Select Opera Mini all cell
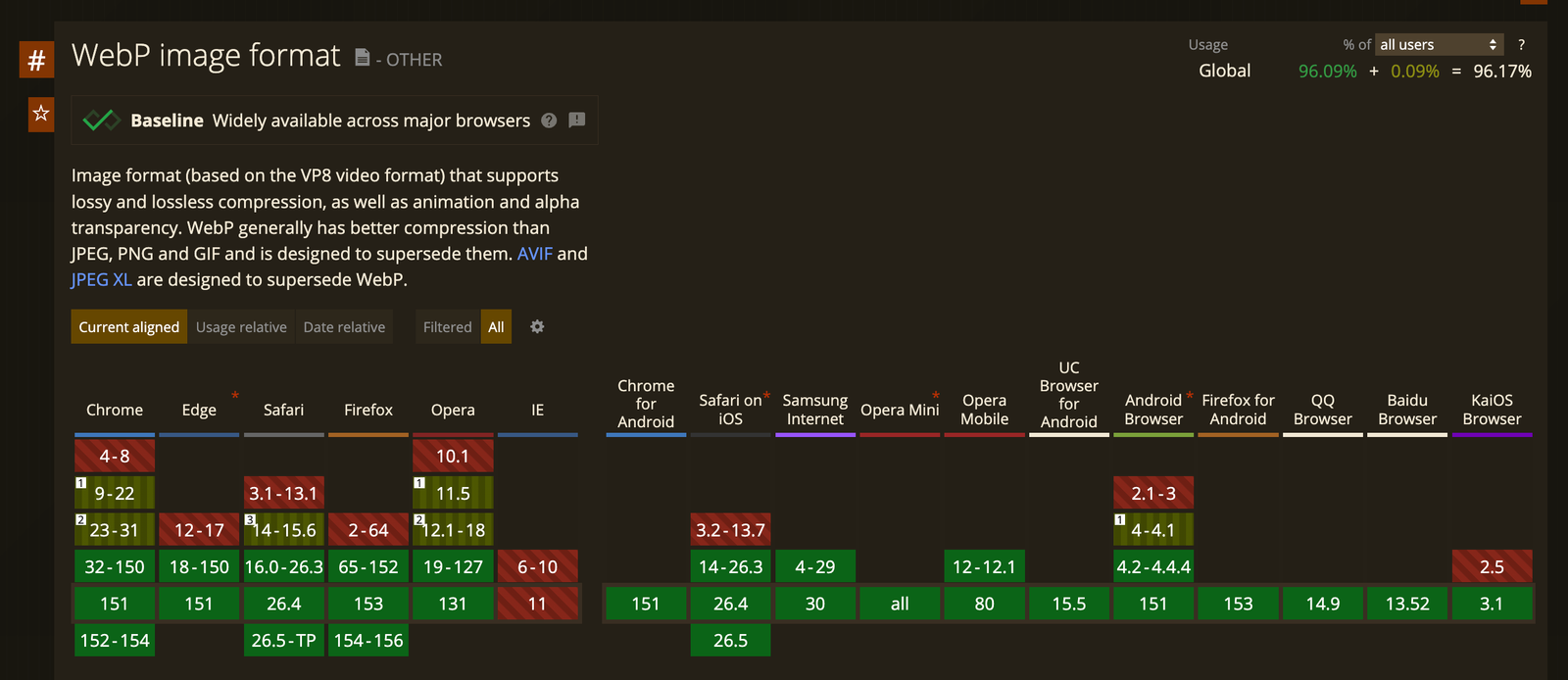The height and width of the screenshot is (680, 1568). coord(900,604)
